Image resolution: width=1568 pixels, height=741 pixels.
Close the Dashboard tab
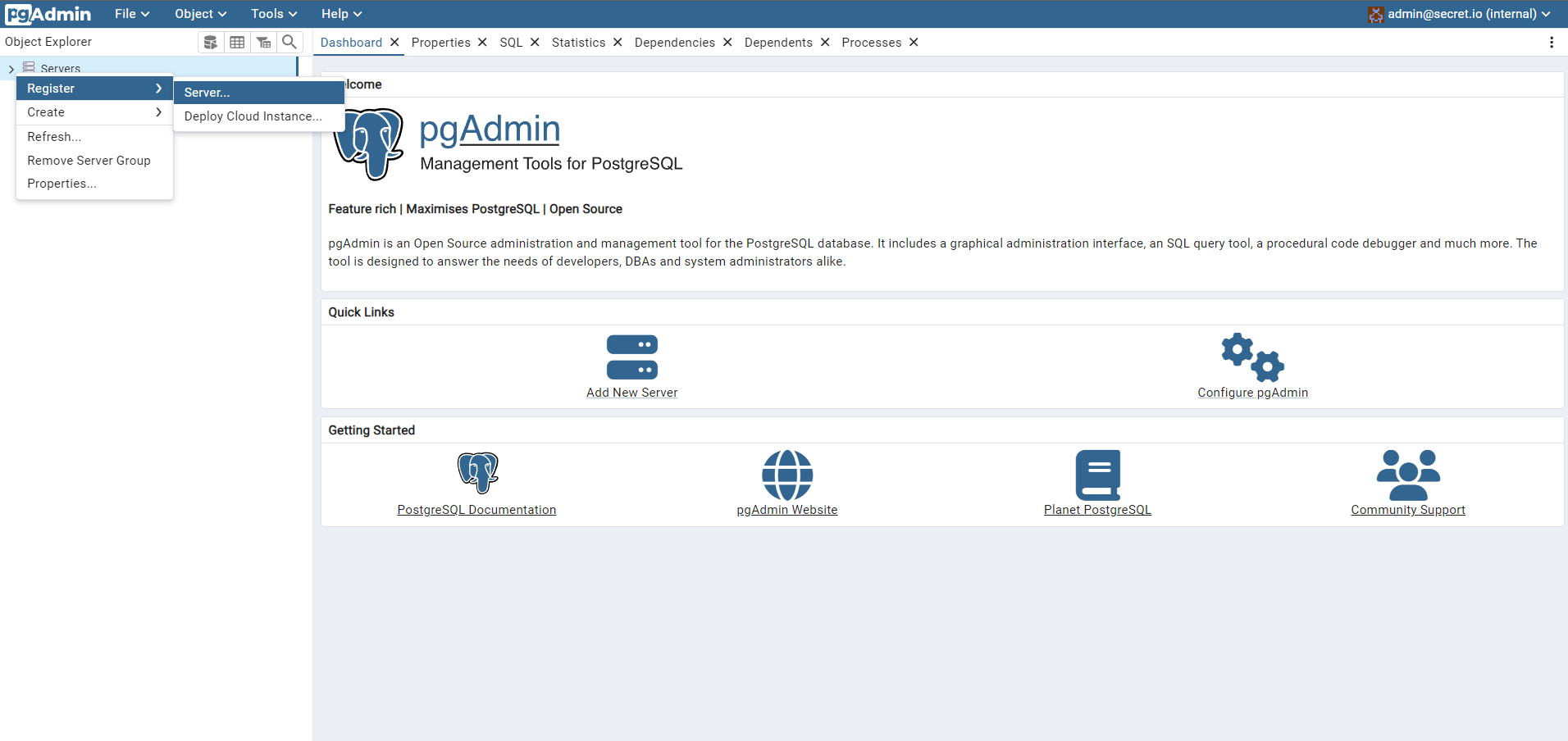click(x=394, y=43)
